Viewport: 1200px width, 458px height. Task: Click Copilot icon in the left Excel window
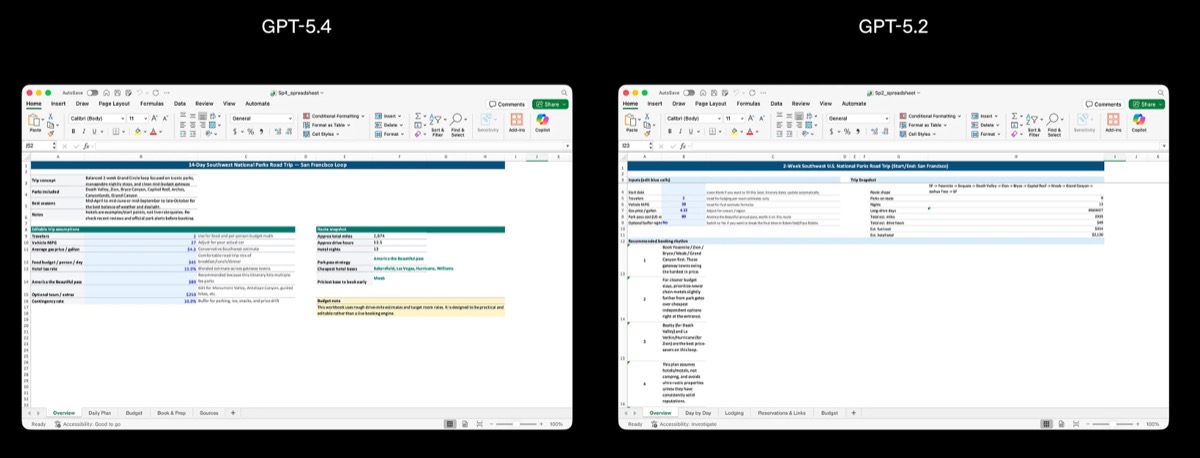pyautogui.click(x=543, y=120)
